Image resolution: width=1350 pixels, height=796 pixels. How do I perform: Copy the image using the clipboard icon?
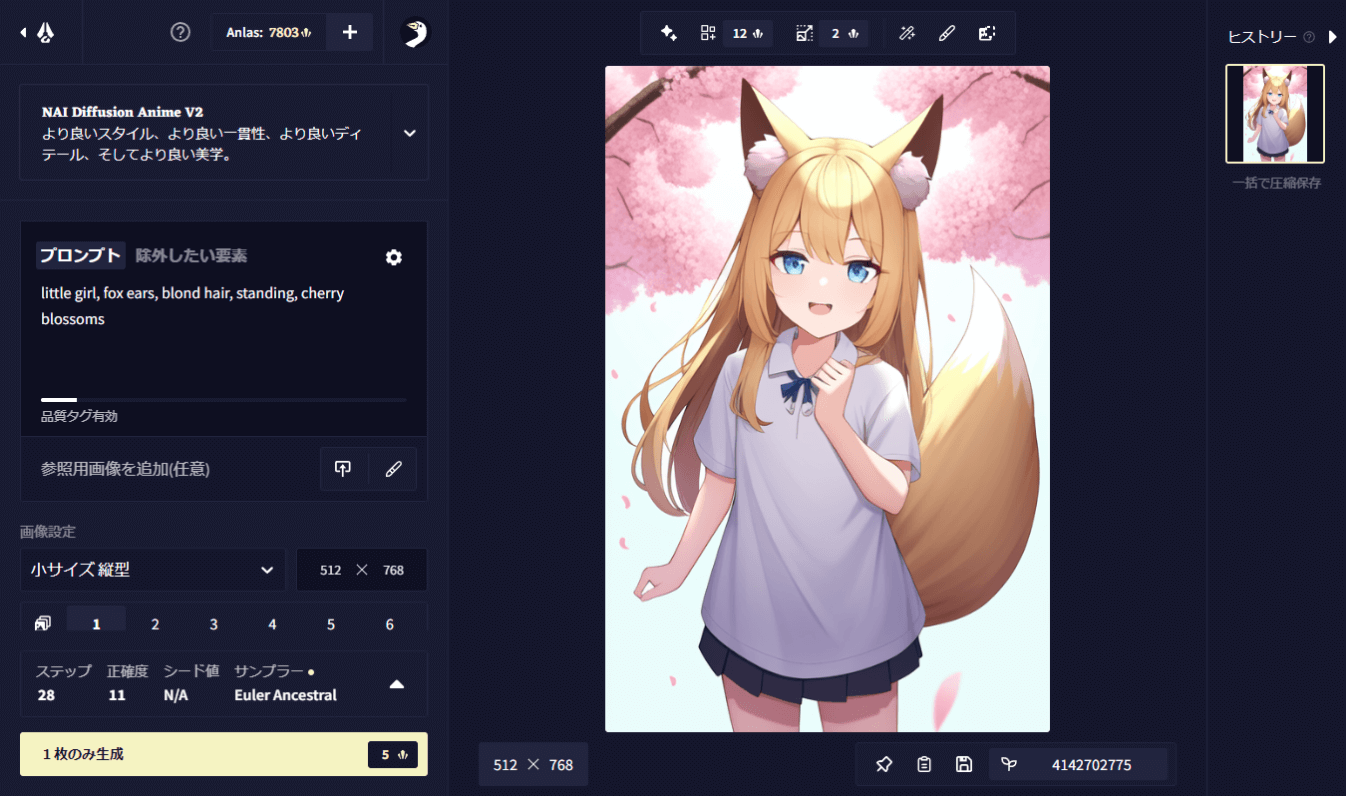pos(924,765)
